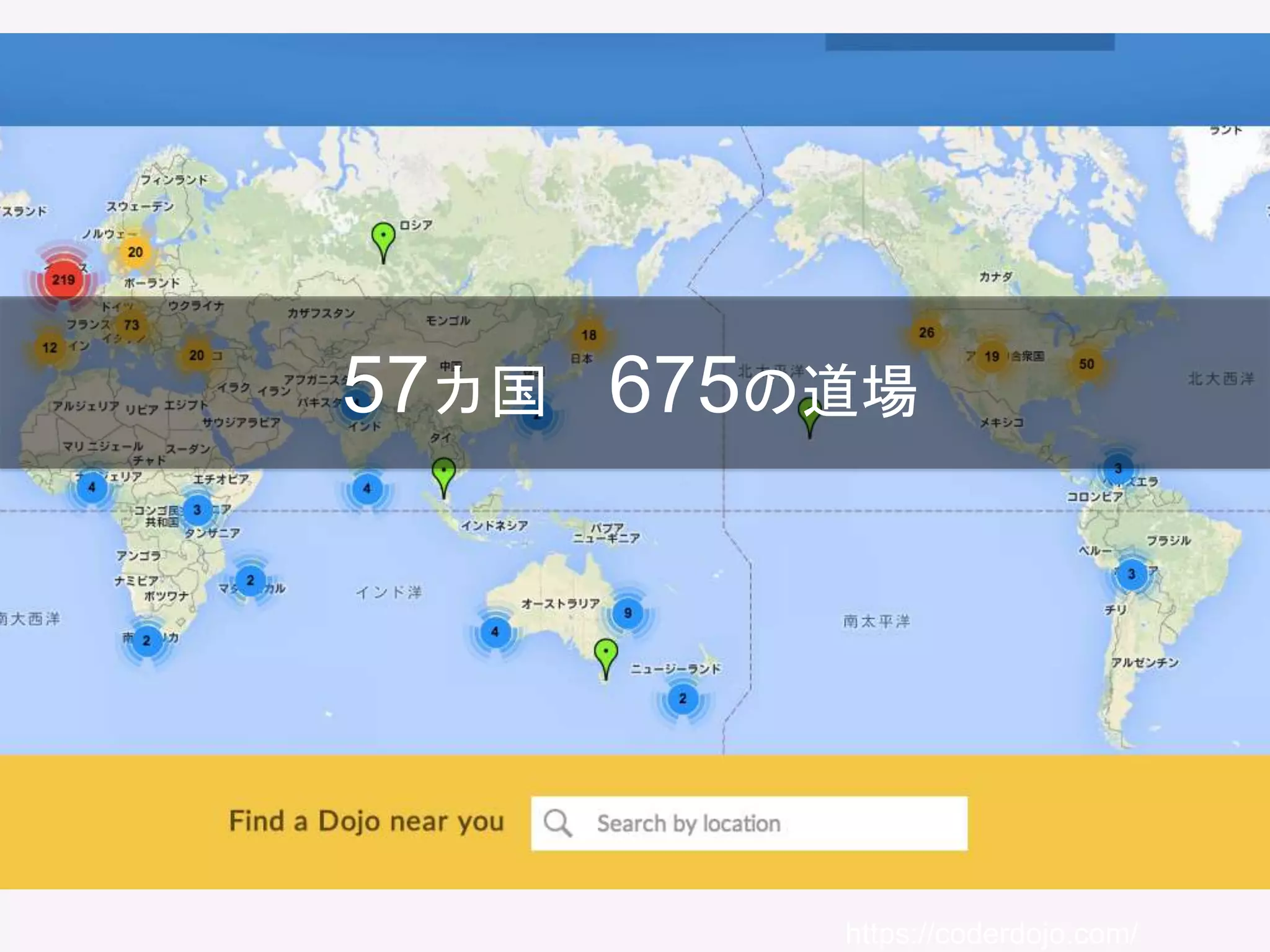Open the 19 cluster over 合衆国
The image size is (1270, 952).
point(992,356)
